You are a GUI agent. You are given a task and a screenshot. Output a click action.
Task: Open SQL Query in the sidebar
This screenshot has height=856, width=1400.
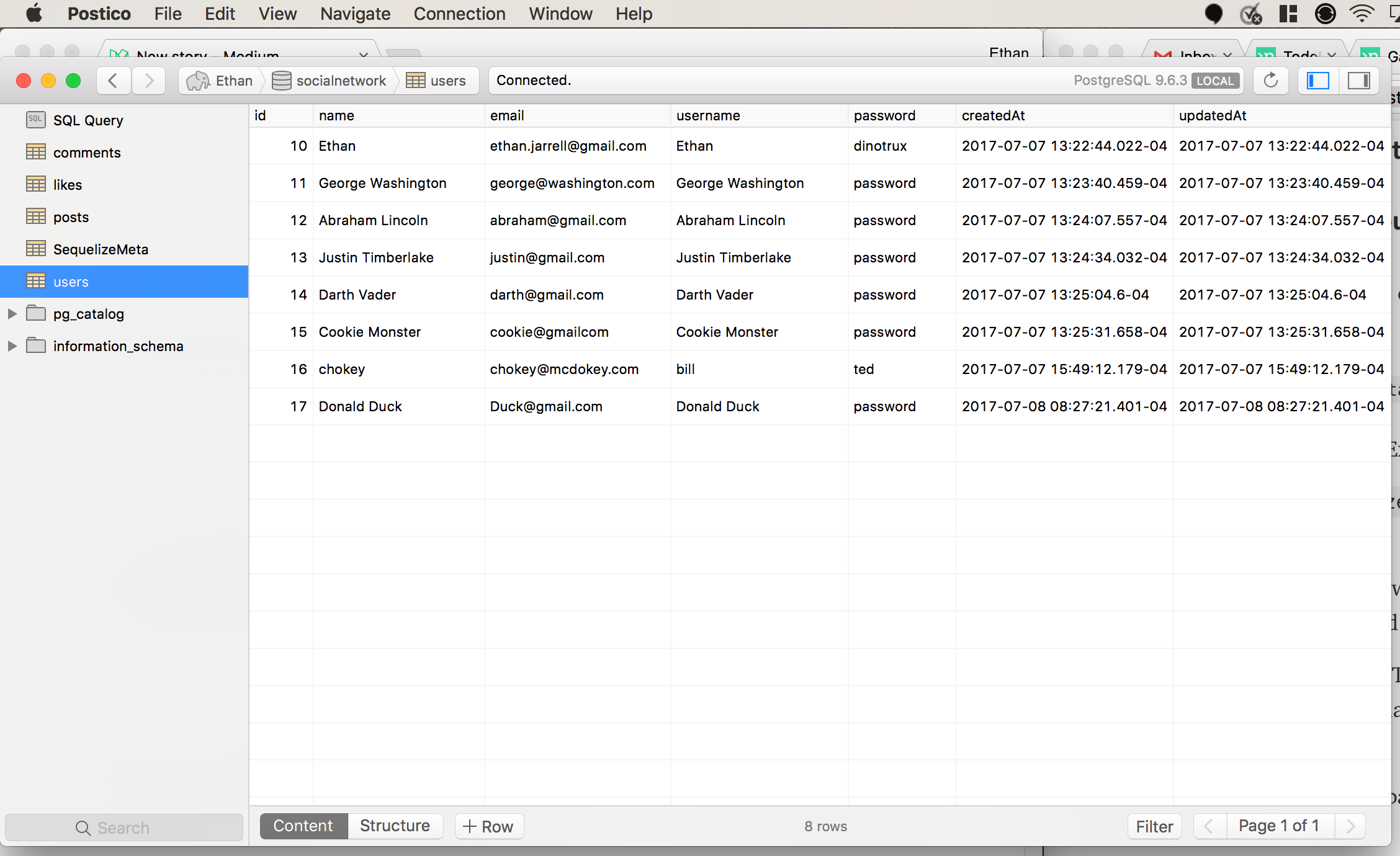(87, 120)
